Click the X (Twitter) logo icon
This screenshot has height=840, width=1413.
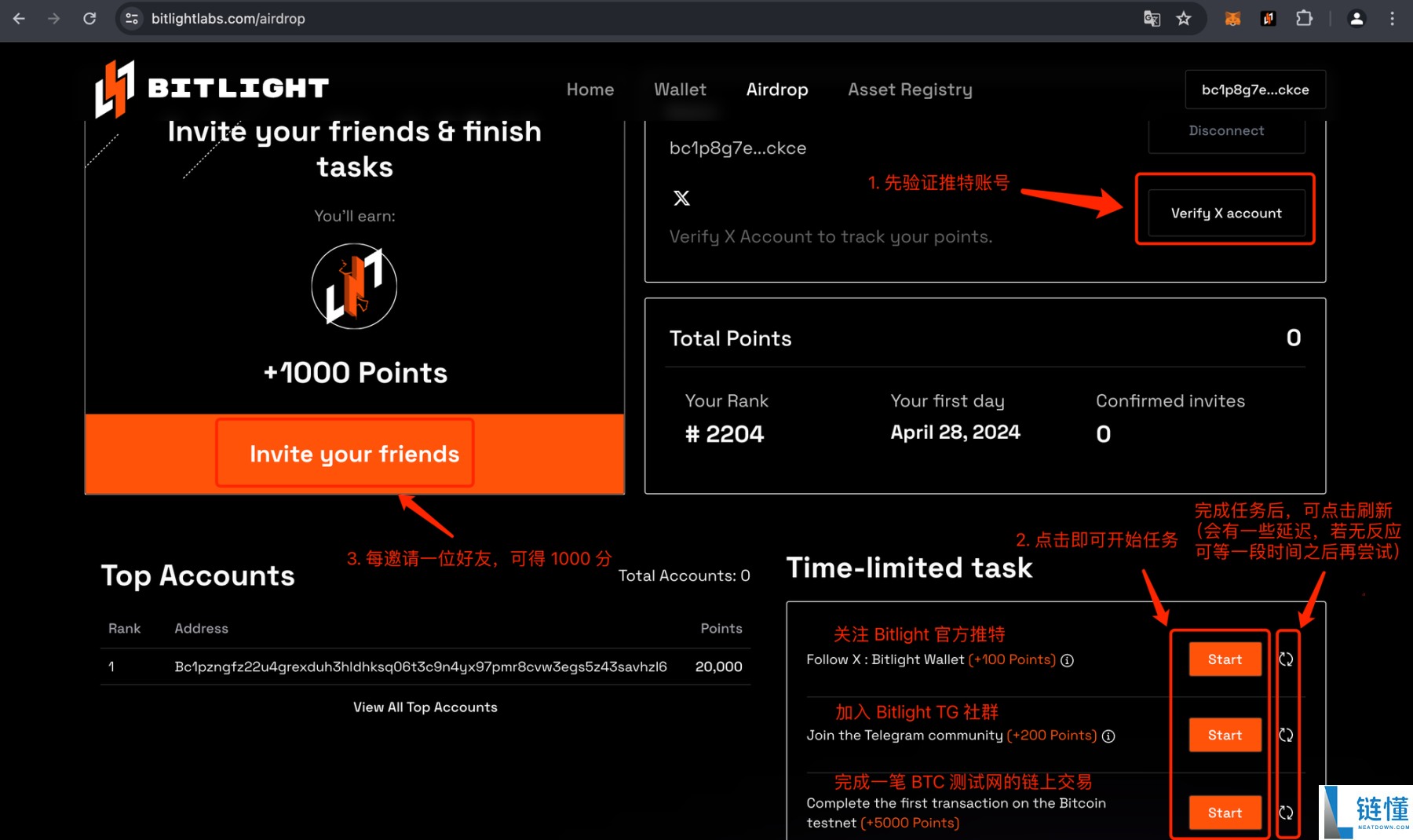point(681,198)
